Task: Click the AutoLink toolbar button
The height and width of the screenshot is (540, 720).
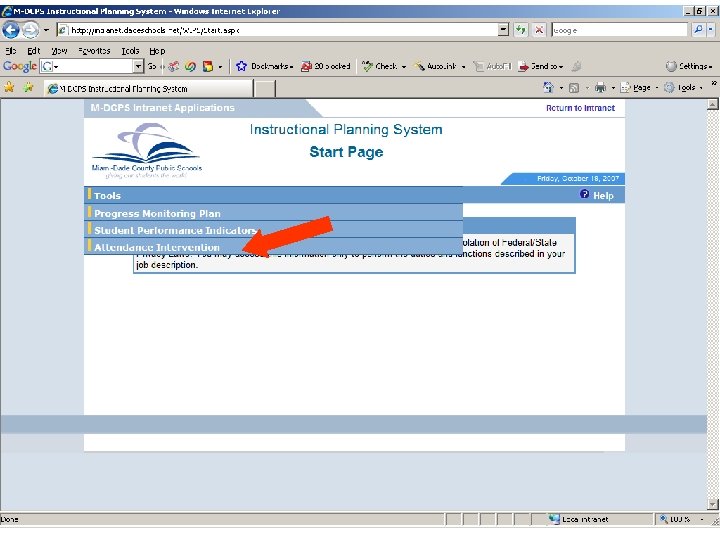Action: click(435, 67)
